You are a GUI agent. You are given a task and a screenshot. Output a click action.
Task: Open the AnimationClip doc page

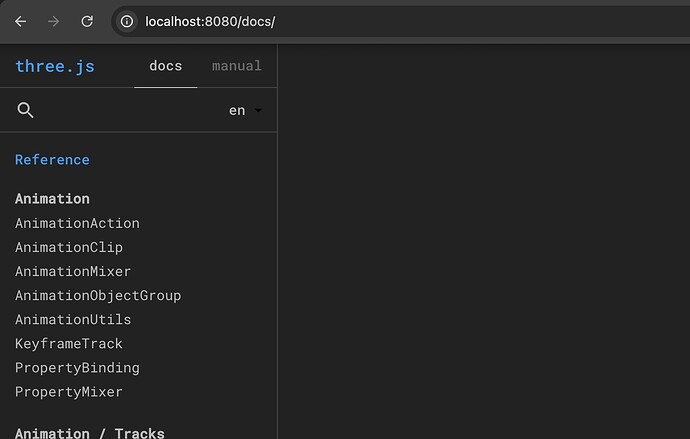click(69, 247)
